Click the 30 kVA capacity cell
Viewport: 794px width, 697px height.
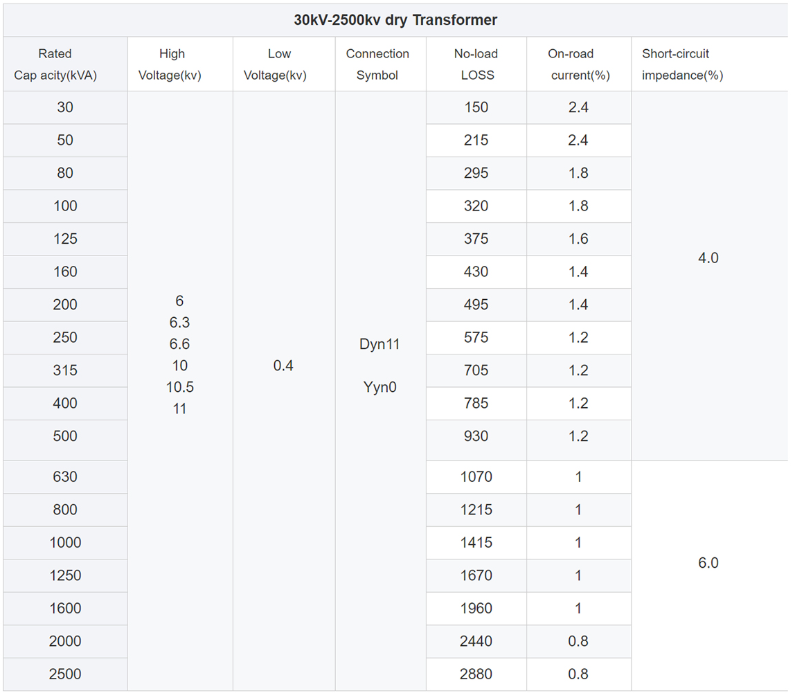(x=65, y=107)
